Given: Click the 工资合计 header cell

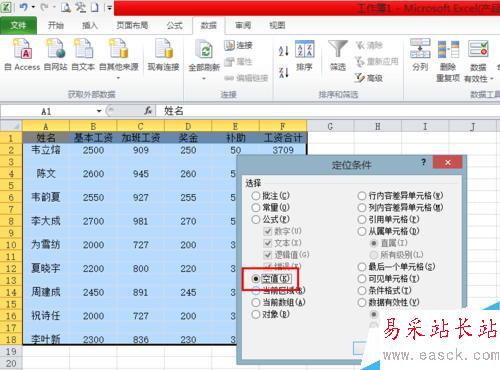Looking at the screenshot, I should [283, 138].
